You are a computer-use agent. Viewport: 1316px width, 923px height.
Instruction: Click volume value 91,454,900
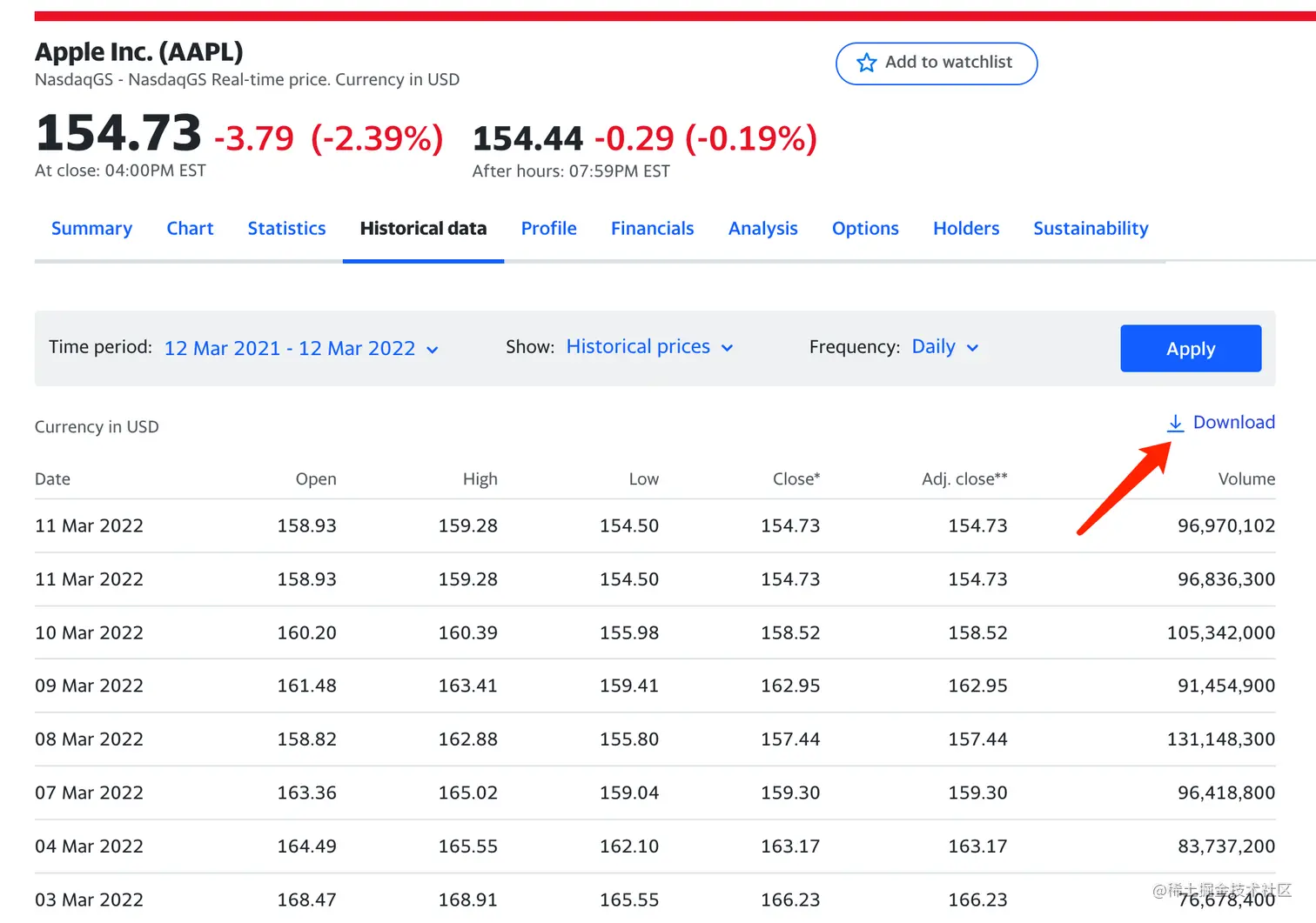pyautogui.click(x=1225, y=686)
